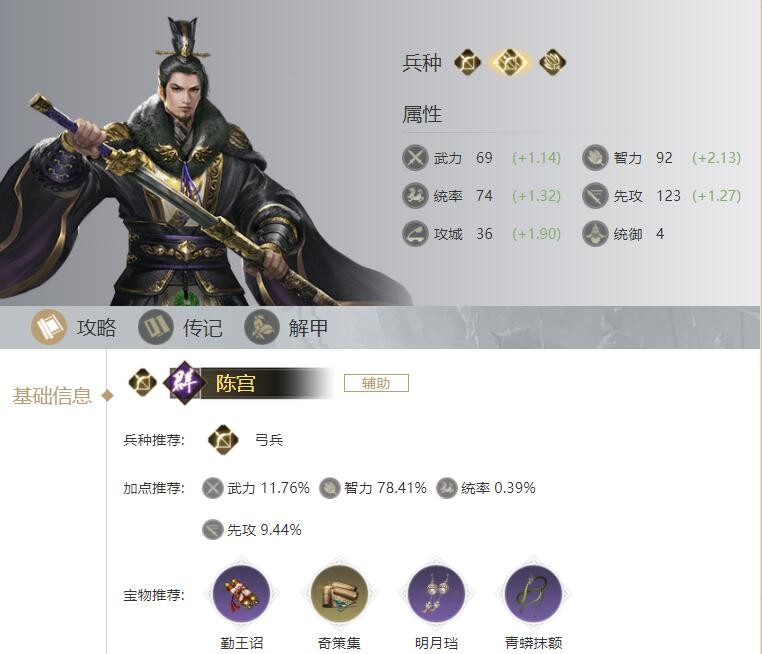The width and height of the screenshot is (762, 654).
Task: Open the 青蟒抹额 treasure icon
Action: (x=534, y=593)
